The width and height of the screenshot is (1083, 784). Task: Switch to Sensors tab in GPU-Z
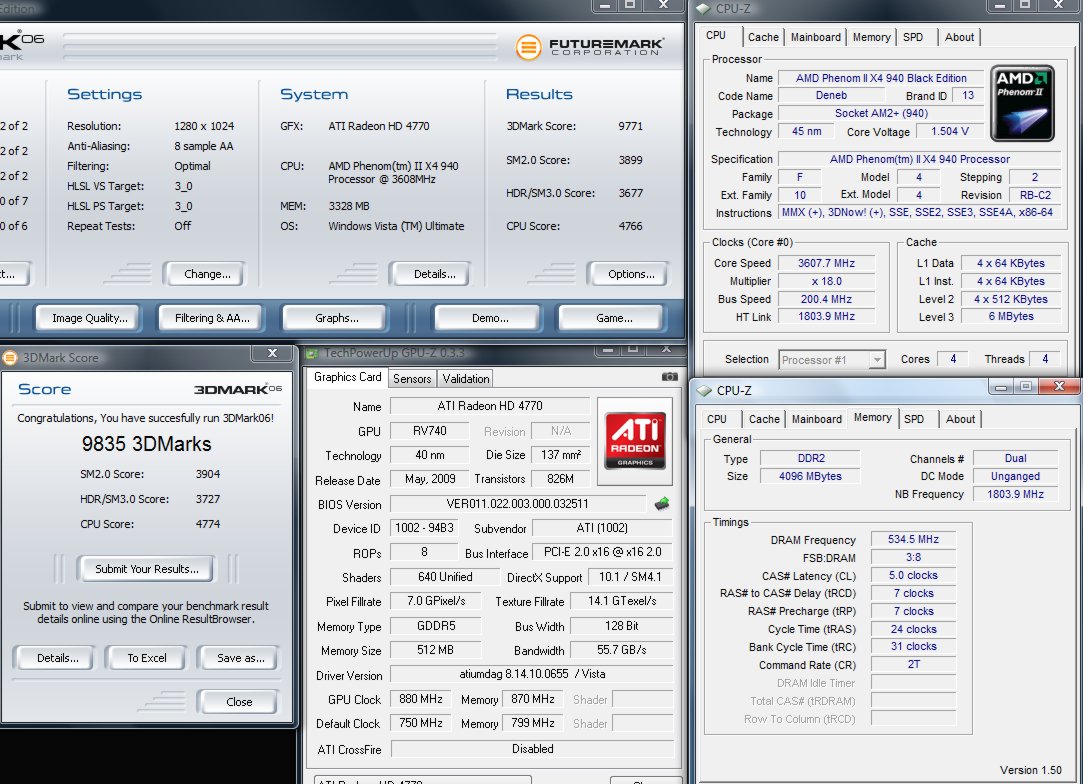point(412,379)
